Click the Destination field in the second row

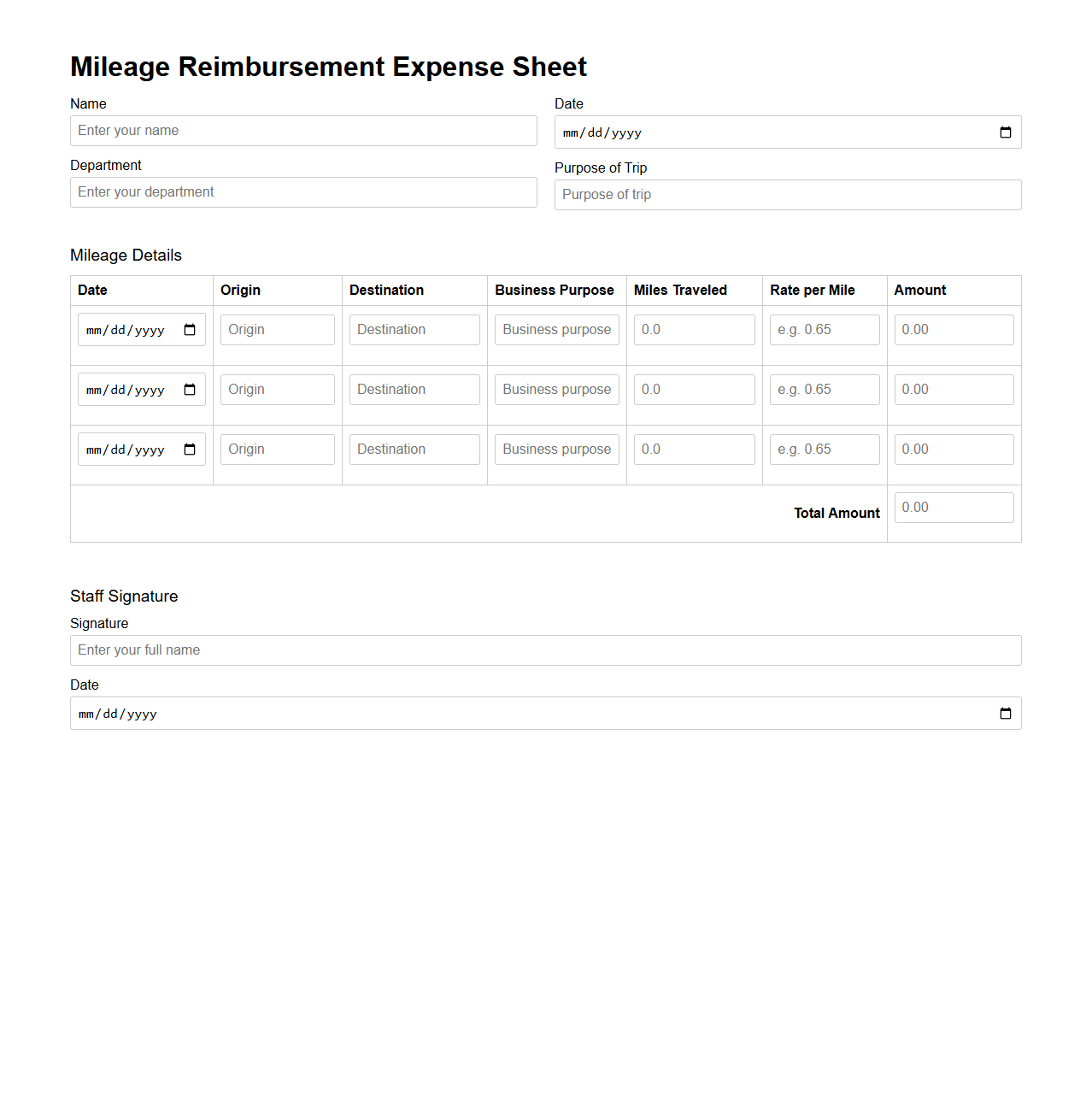414,389
